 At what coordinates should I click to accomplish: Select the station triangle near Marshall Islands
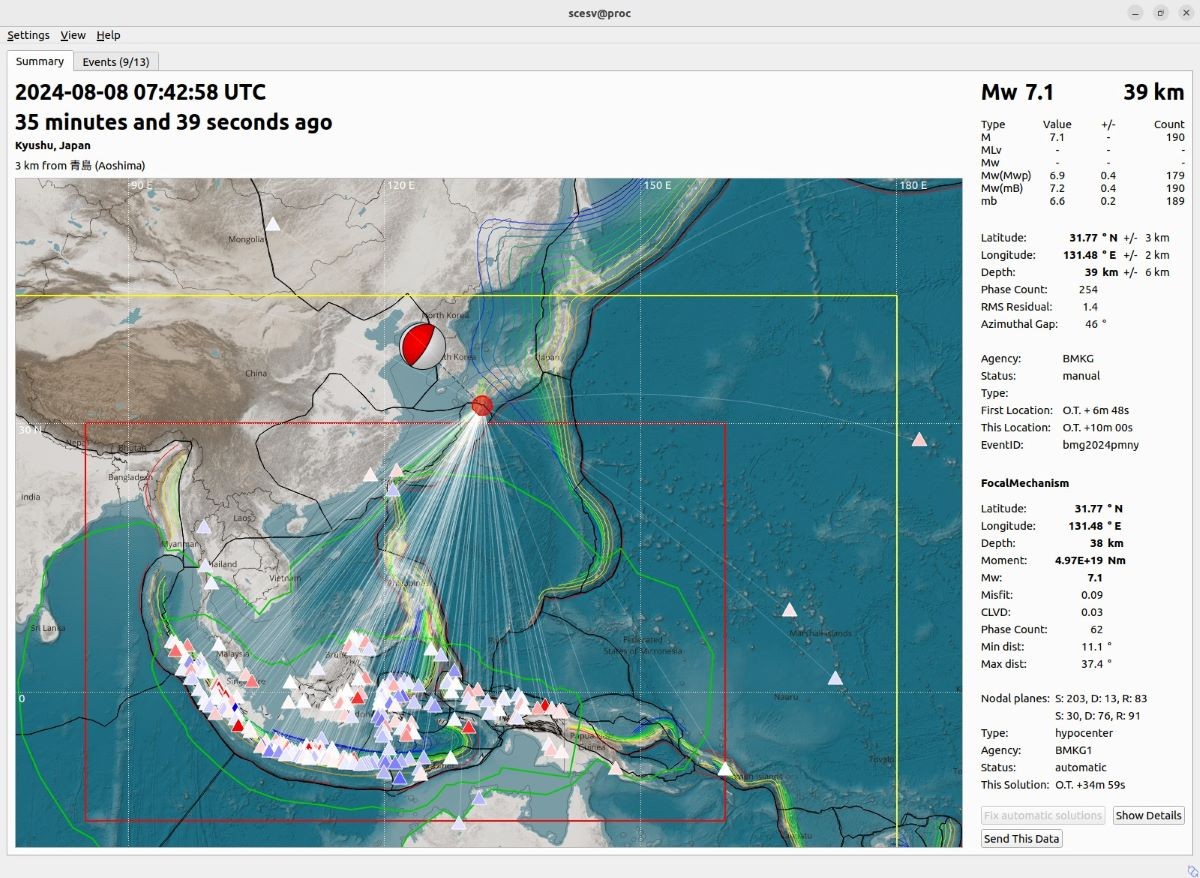coord(789,610)
